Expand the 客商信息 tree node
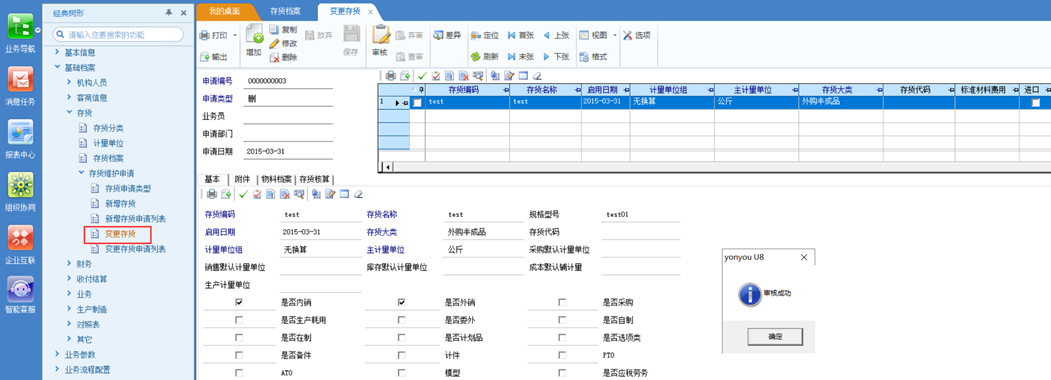Viewport: 1051px width, 380px height. (69, 97)
